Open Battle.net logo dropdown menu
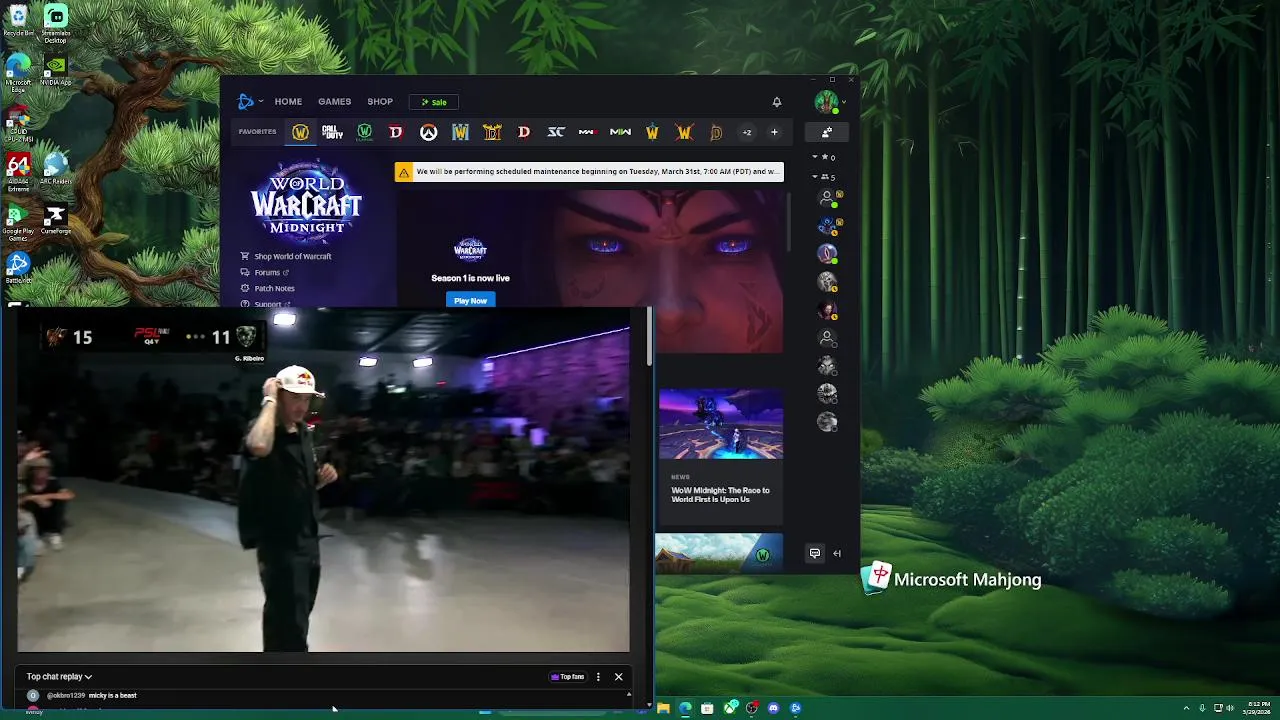1280x720 pixels. (x=250, y=101)
